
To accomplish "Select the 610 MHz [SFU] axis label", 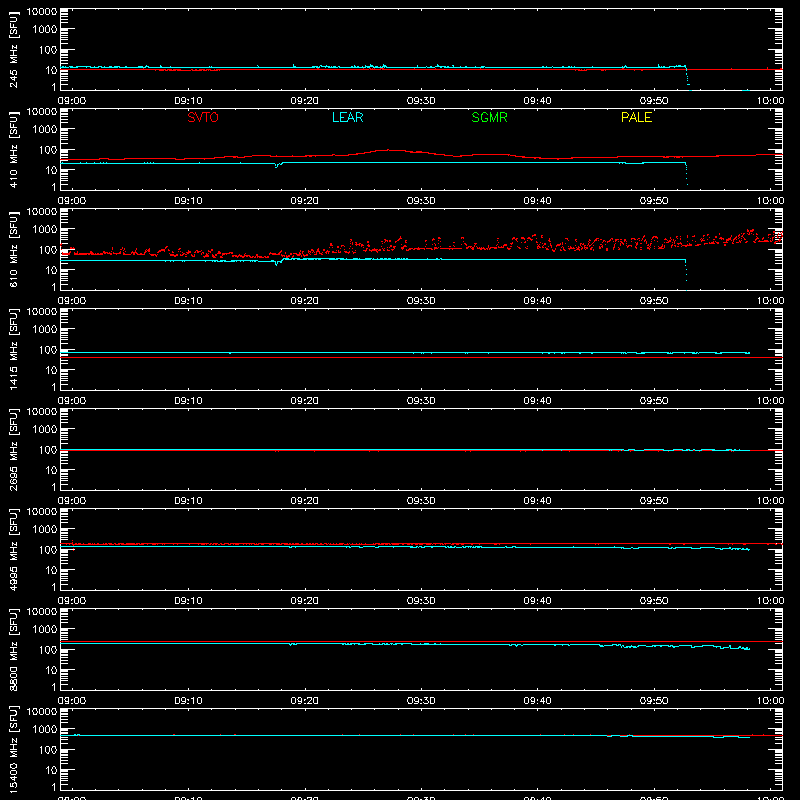I will (13, 249).
